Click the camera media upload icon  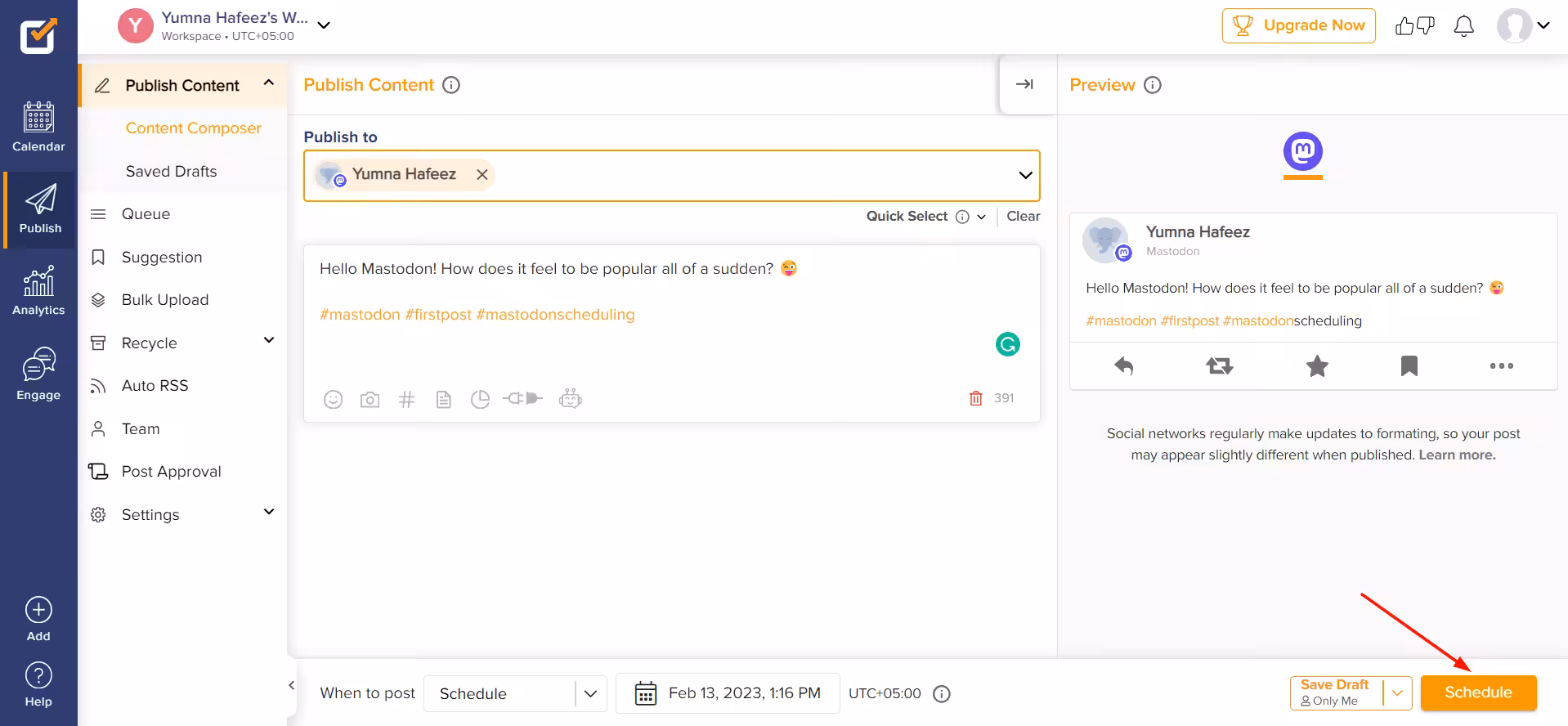pyautogui.click(x=370, y=400)
